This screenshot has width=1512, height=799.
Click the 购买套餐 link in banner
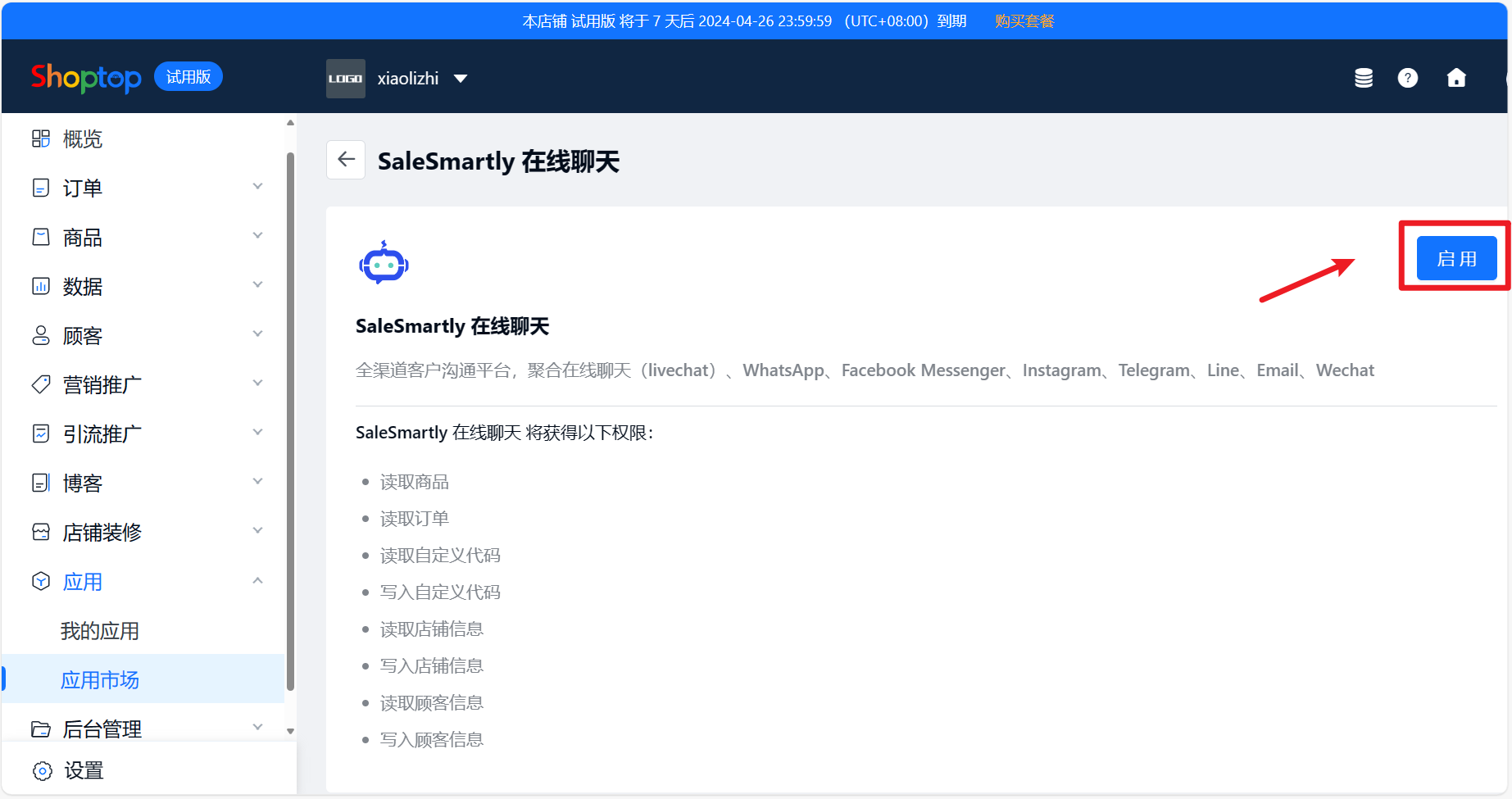(1024, 21)
